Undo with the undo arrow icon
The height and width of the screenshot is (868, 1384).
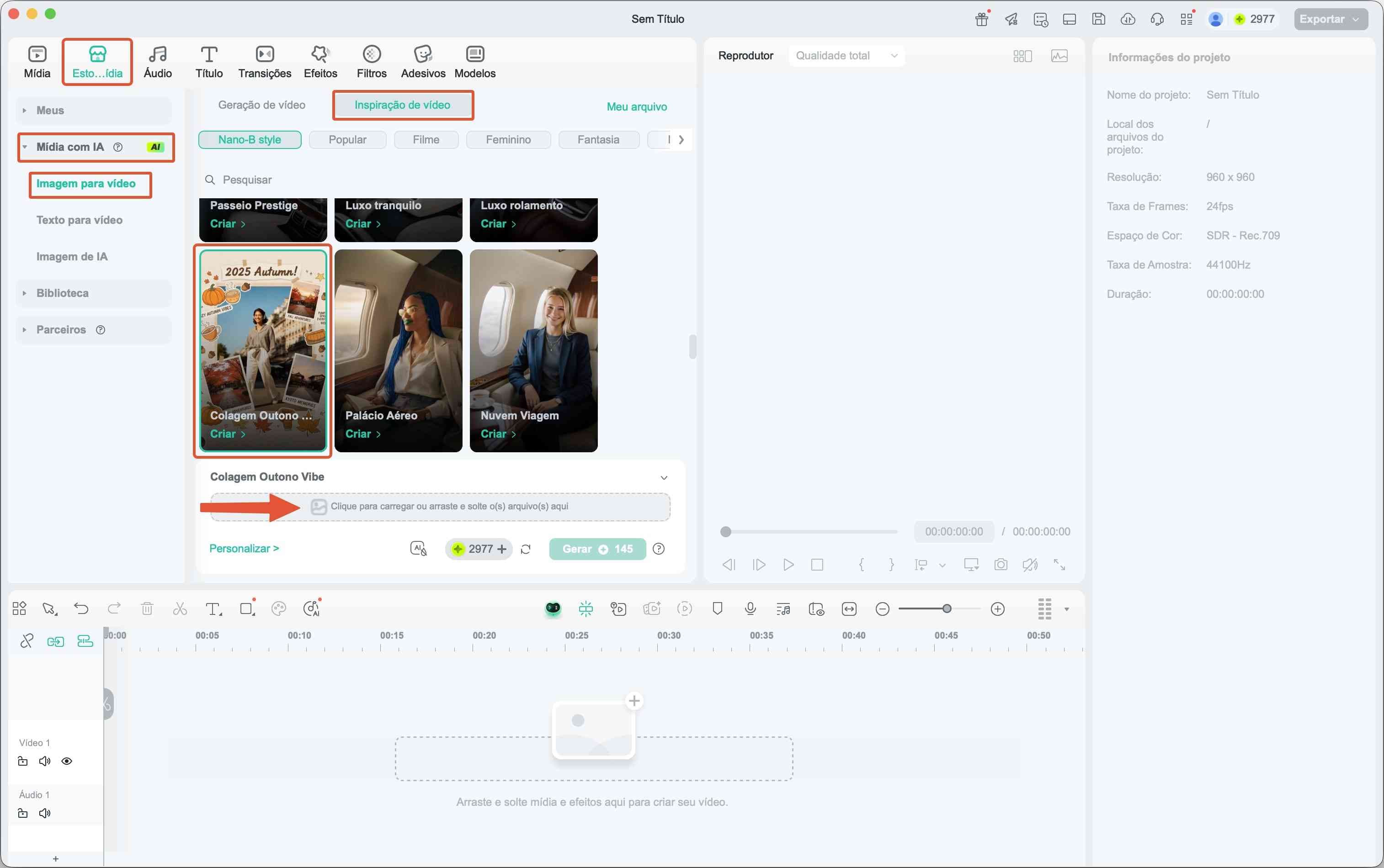[81, 608]
